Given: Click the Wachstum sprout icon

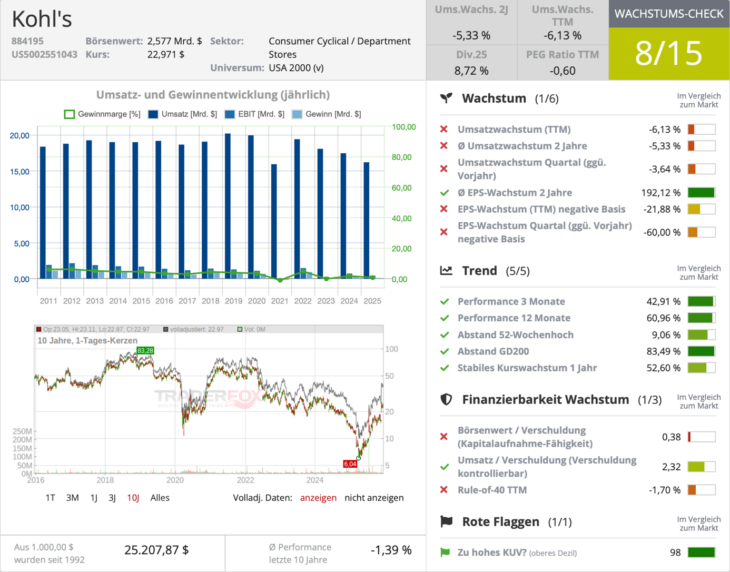Looking at the screenshot, I should (448, 99).
